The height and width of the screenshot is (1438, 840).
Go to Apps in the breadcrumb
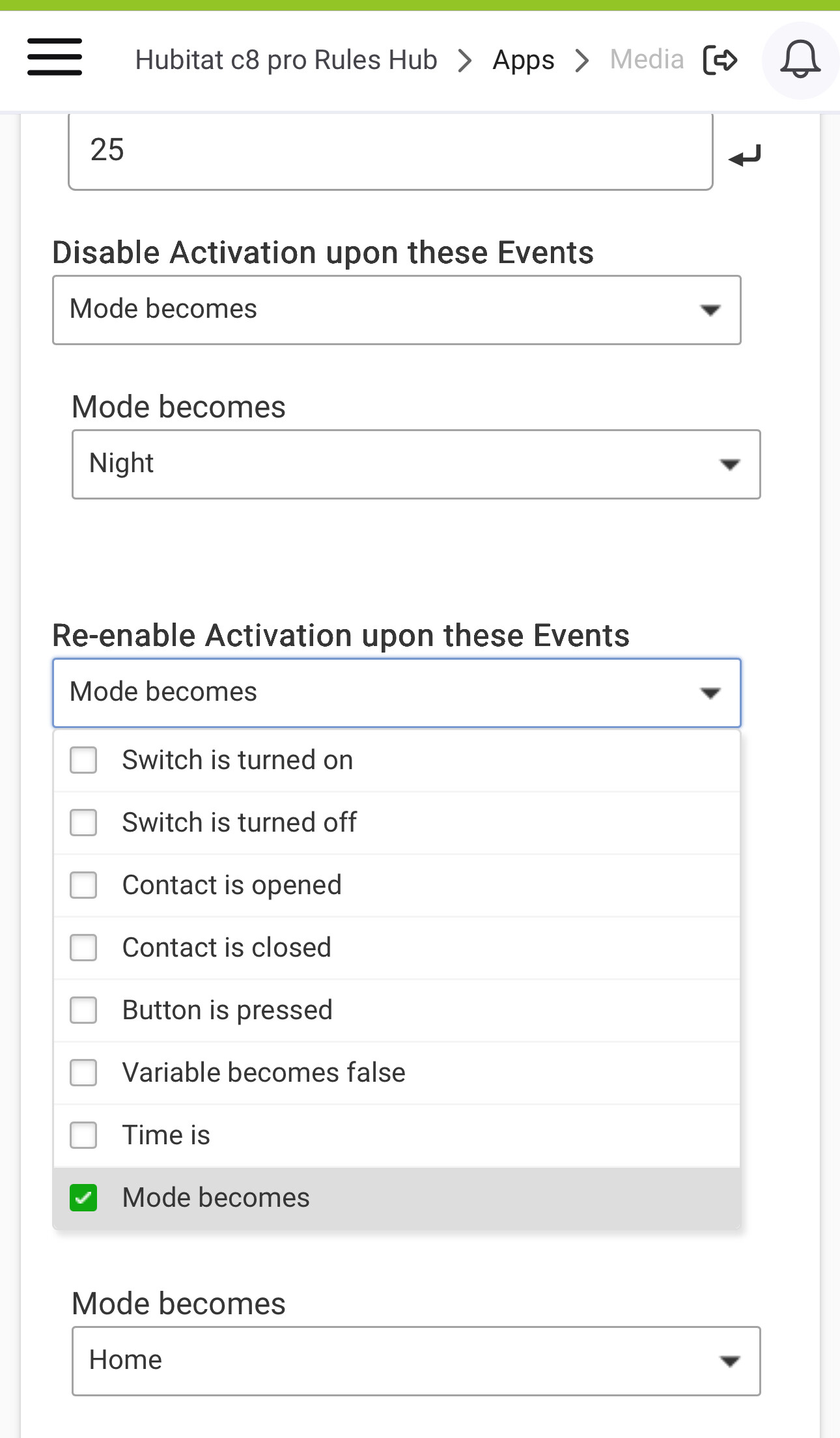[523, 60]
